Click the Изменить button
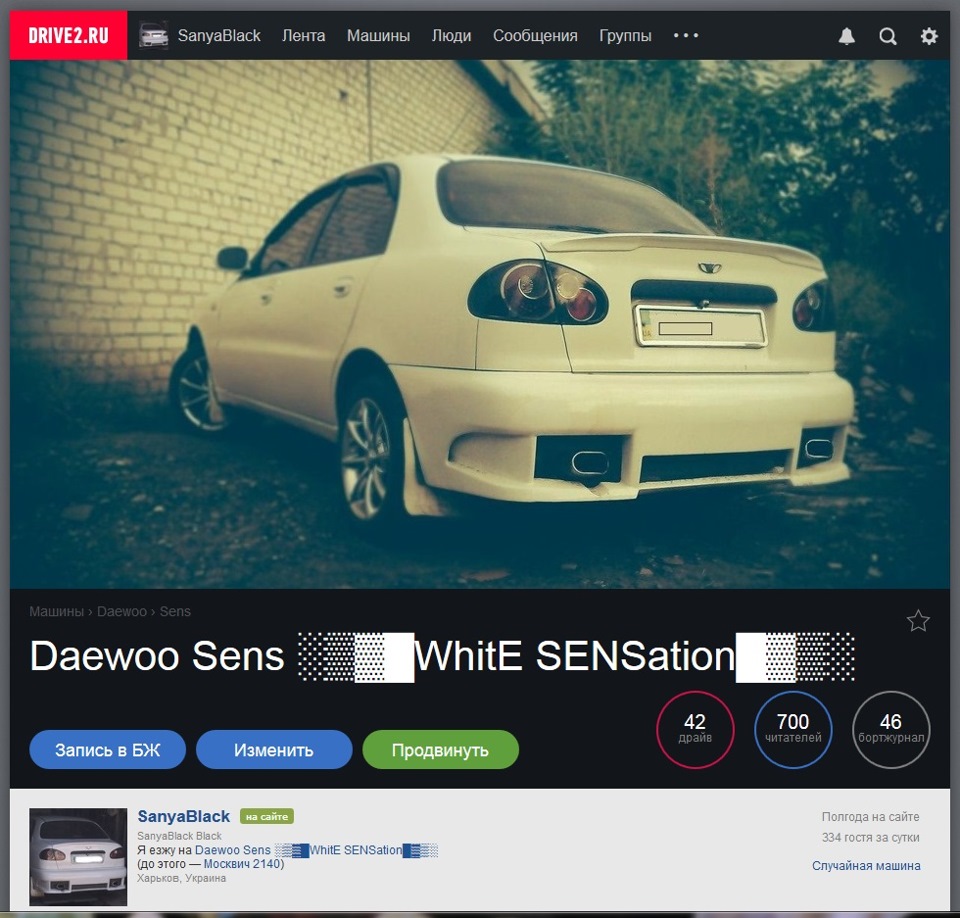Screen dimensions: 960x918 [274, 749]
